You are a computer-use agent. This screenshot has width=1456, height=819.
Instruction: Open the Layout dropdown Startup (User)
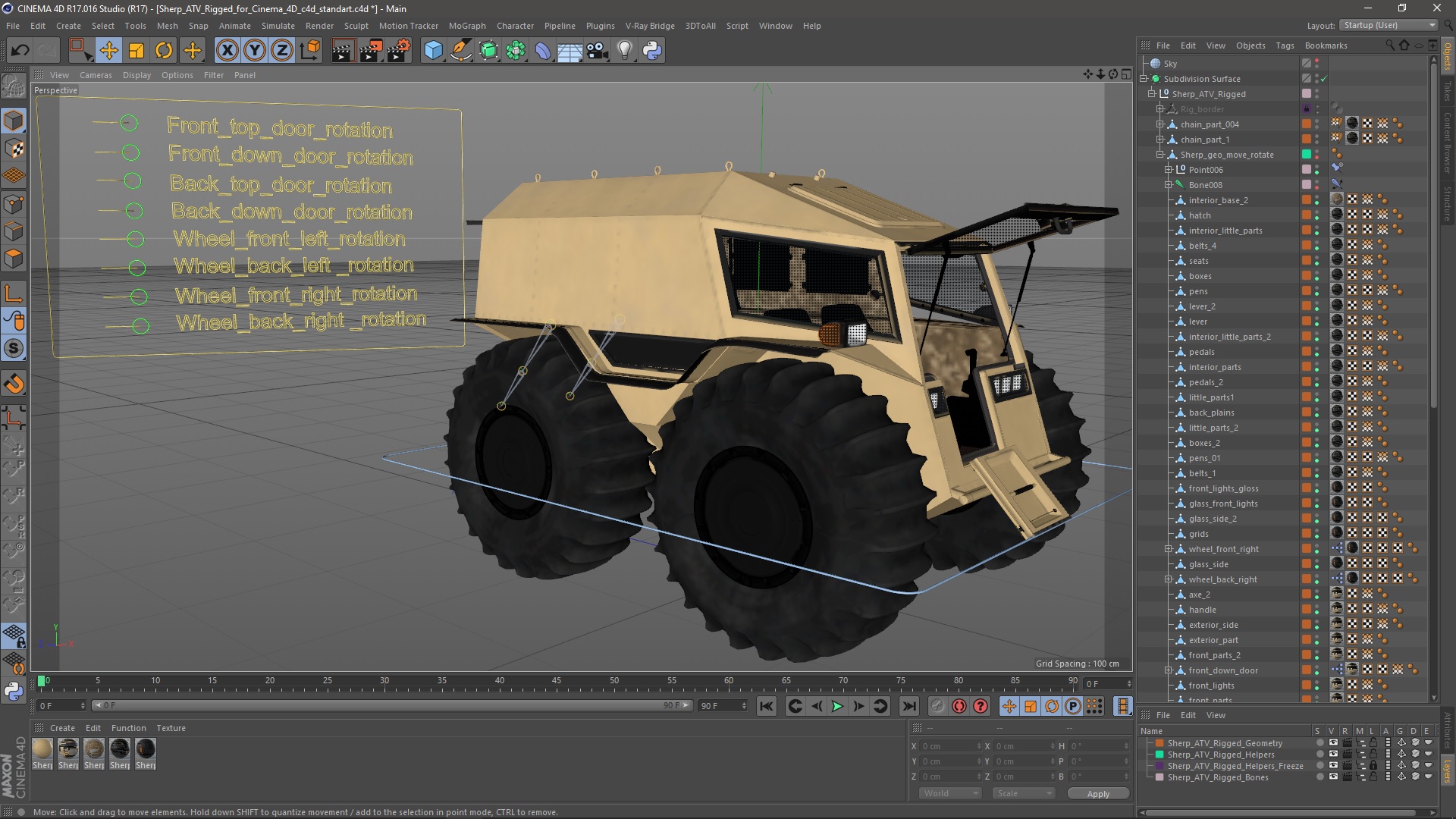1389,25
